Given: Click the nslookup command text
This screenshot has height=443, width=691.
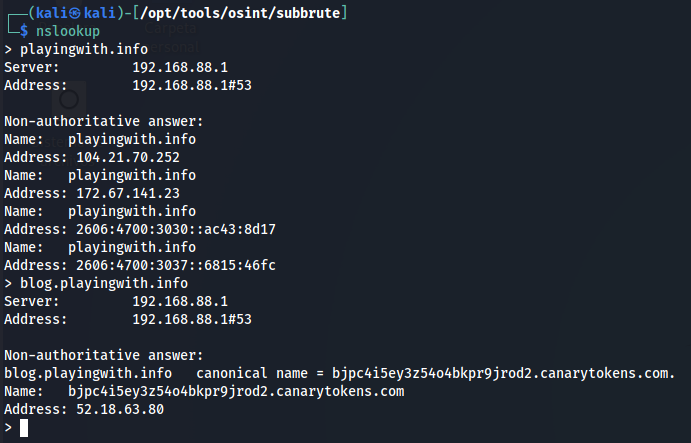Looking at the screenshot, I should (x=68, y=31).
